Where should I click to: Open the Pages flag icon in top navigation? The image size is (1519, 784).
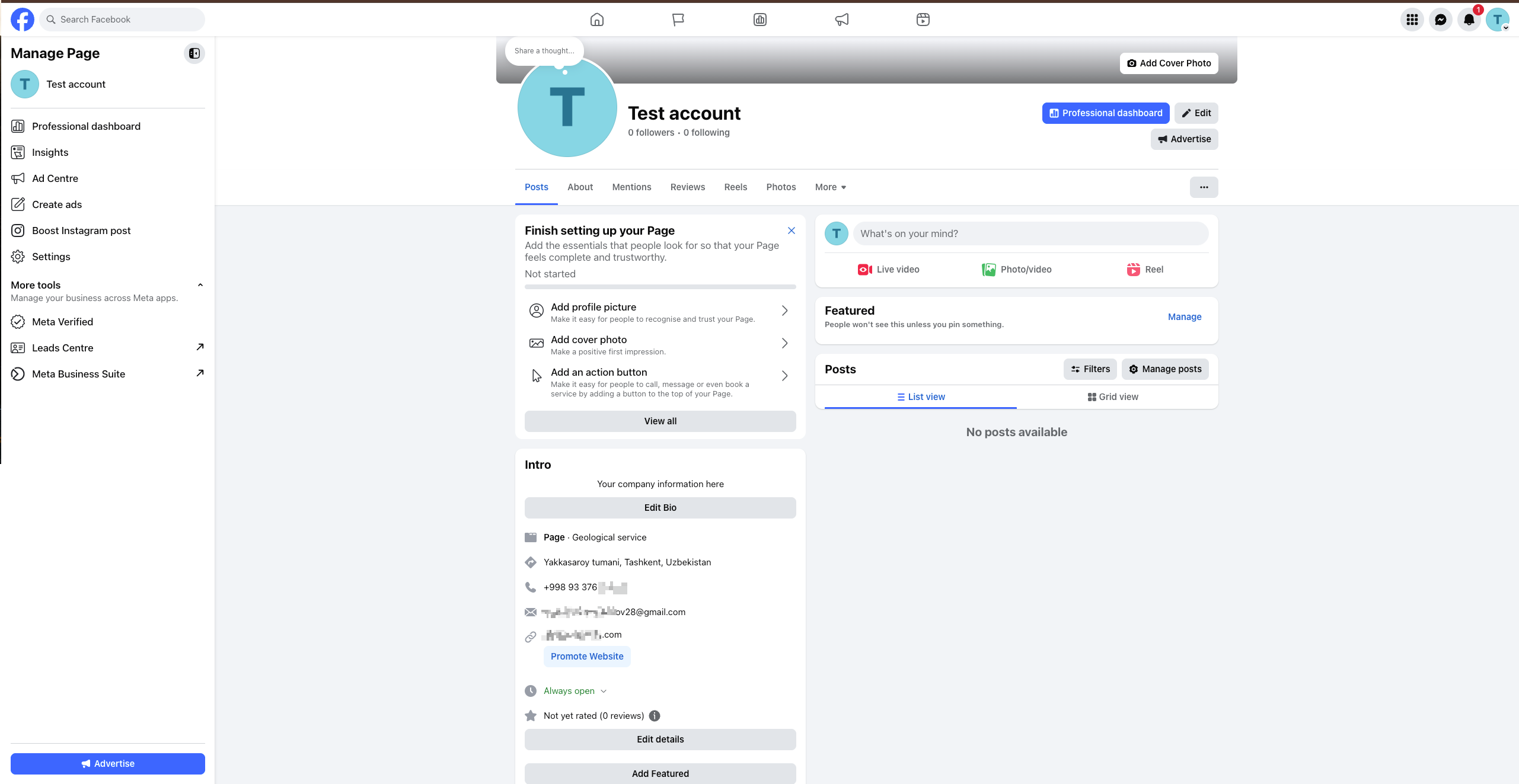pos(678,20)
